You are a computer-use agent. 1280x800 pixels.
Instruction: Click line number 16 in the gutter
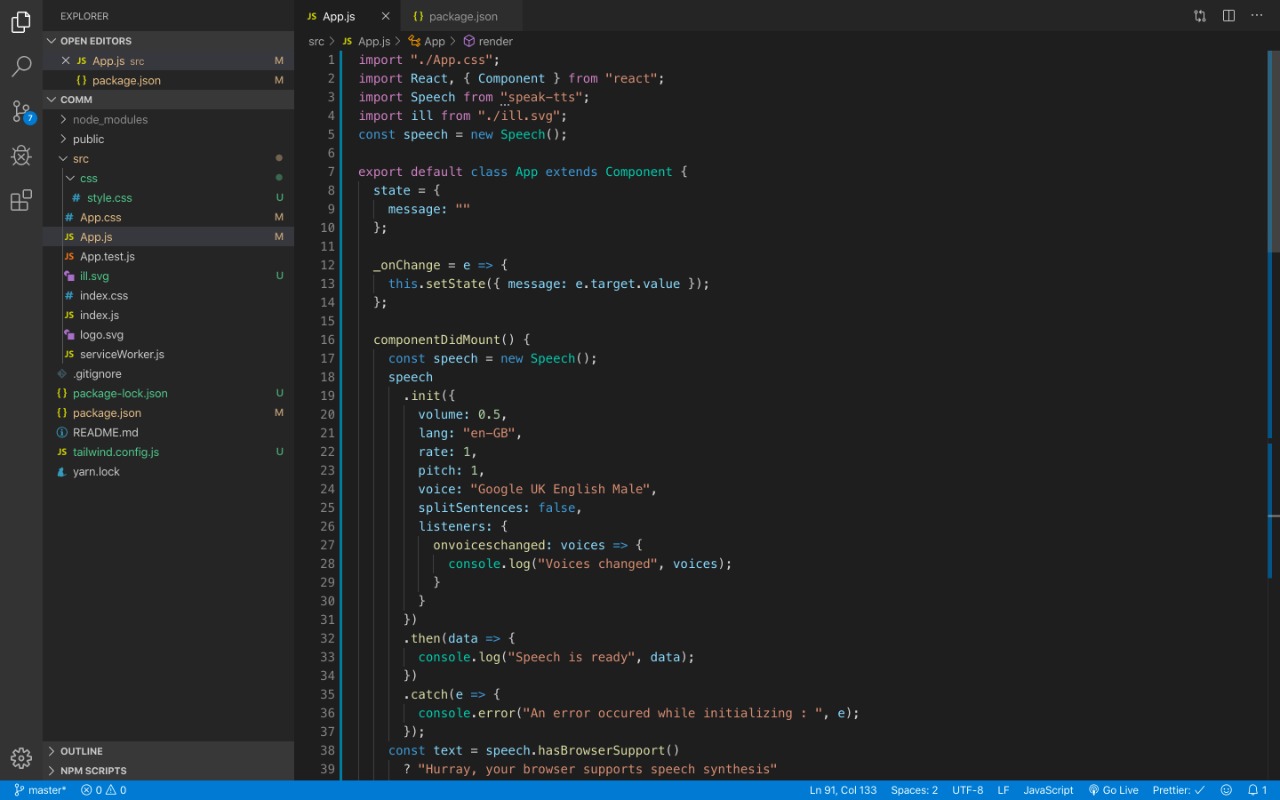tap(327, 340)
